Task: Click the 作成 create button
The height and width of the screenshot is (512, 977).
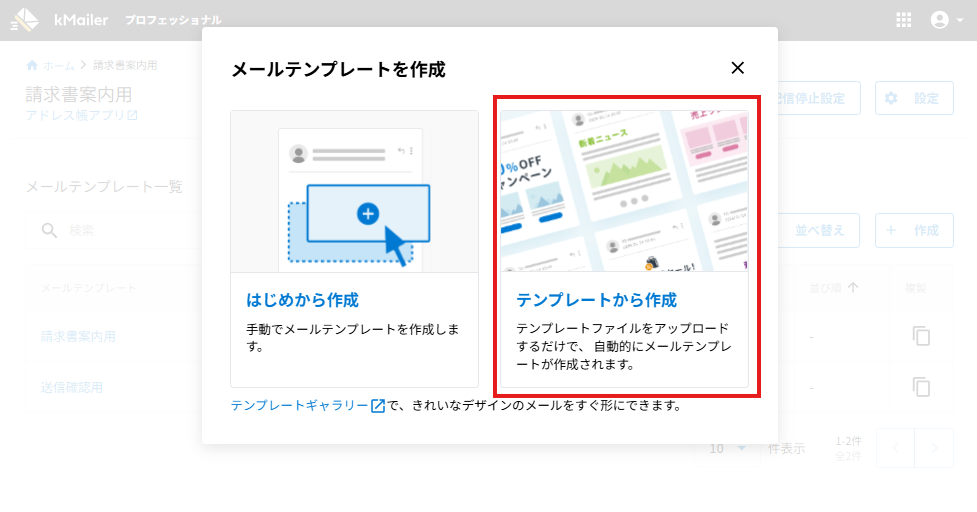Action: point(914,230)
